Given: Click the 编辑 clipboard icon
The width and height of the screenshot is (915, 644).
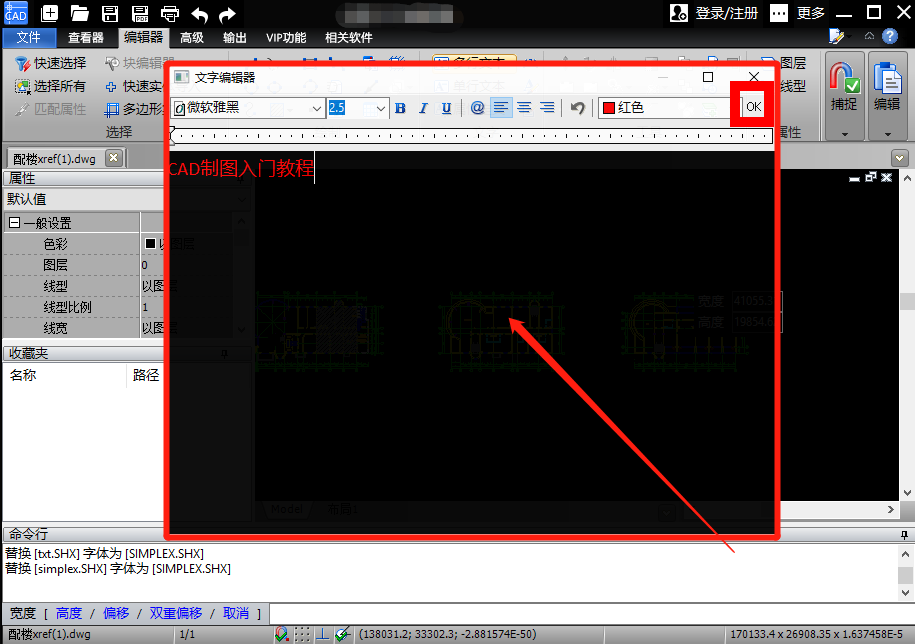Looking at the screenshot, I should (887, 78).
